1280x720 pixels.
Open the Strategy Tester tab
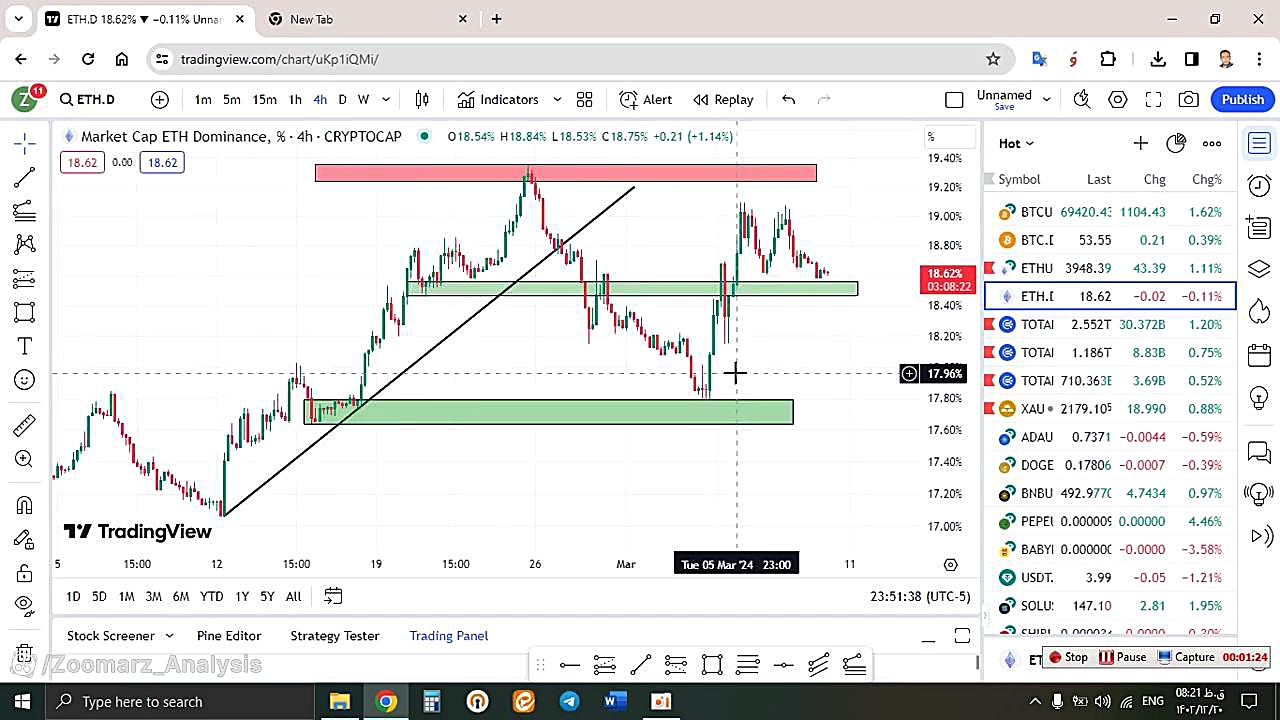pos(335,635)
